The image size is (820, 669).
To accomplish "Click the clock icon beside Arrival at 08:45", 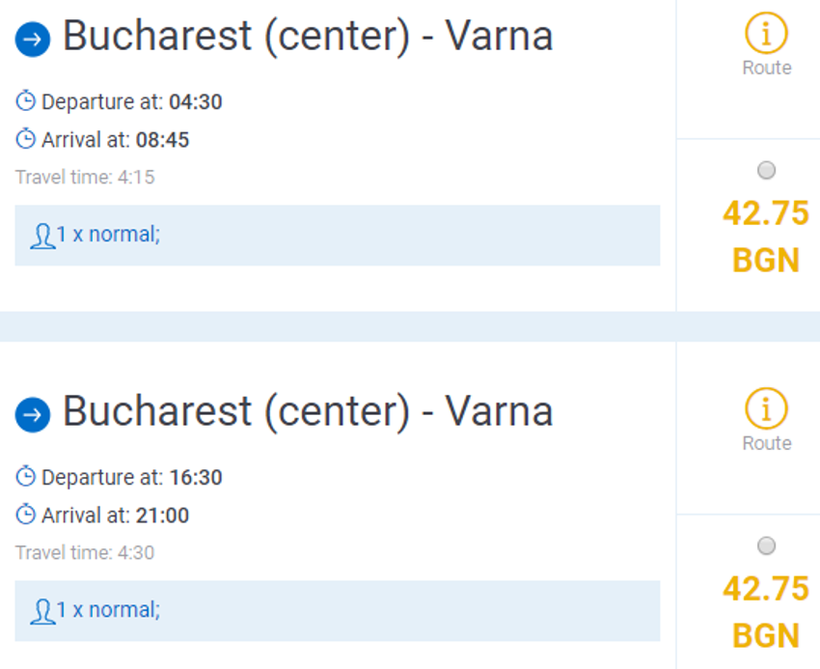I will (x=26, y=140).
